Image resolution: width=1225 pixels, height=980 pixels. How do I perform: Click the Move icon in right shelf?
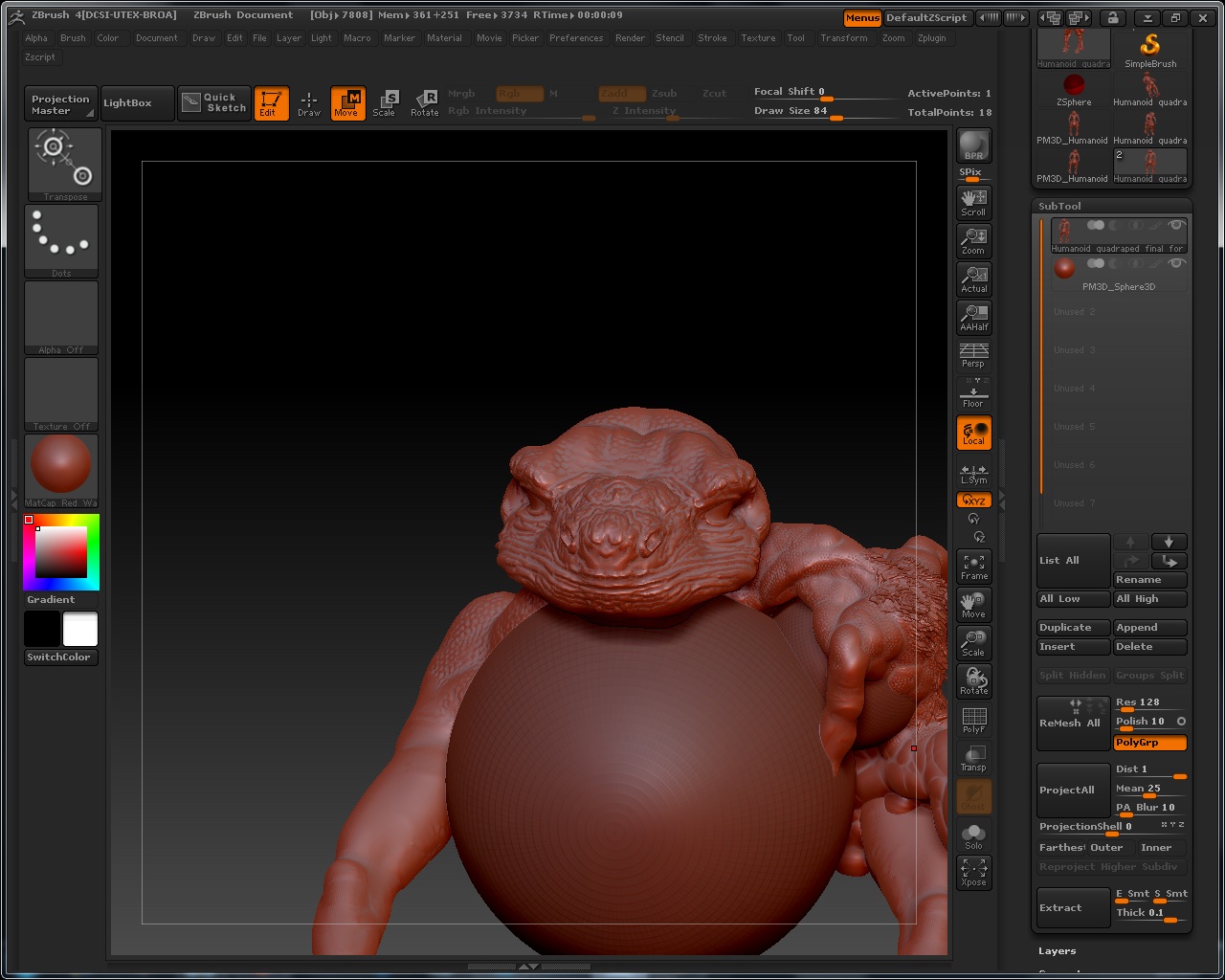pyautogui.click(x=973, y=605)
